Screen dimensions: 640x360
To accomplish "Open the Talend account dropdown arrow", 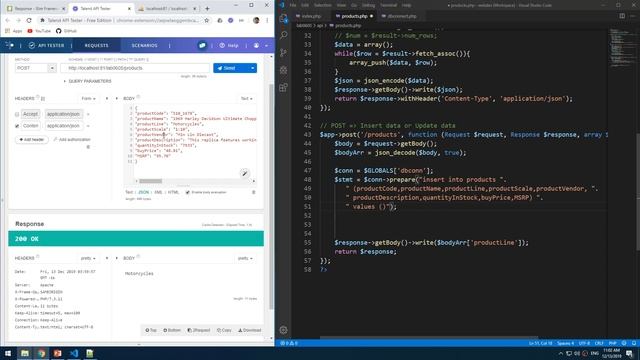I will point(266,45).
